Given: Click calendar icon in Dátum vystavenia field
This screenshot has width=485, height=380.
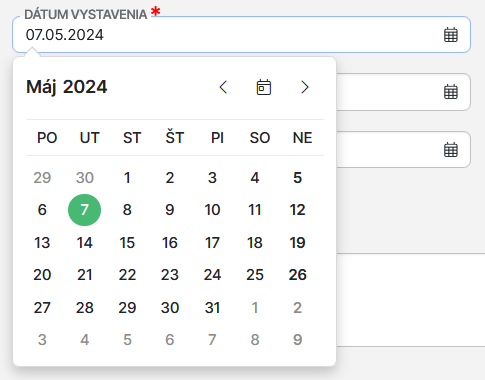Looking at the screenshot, I should (451, 35).
